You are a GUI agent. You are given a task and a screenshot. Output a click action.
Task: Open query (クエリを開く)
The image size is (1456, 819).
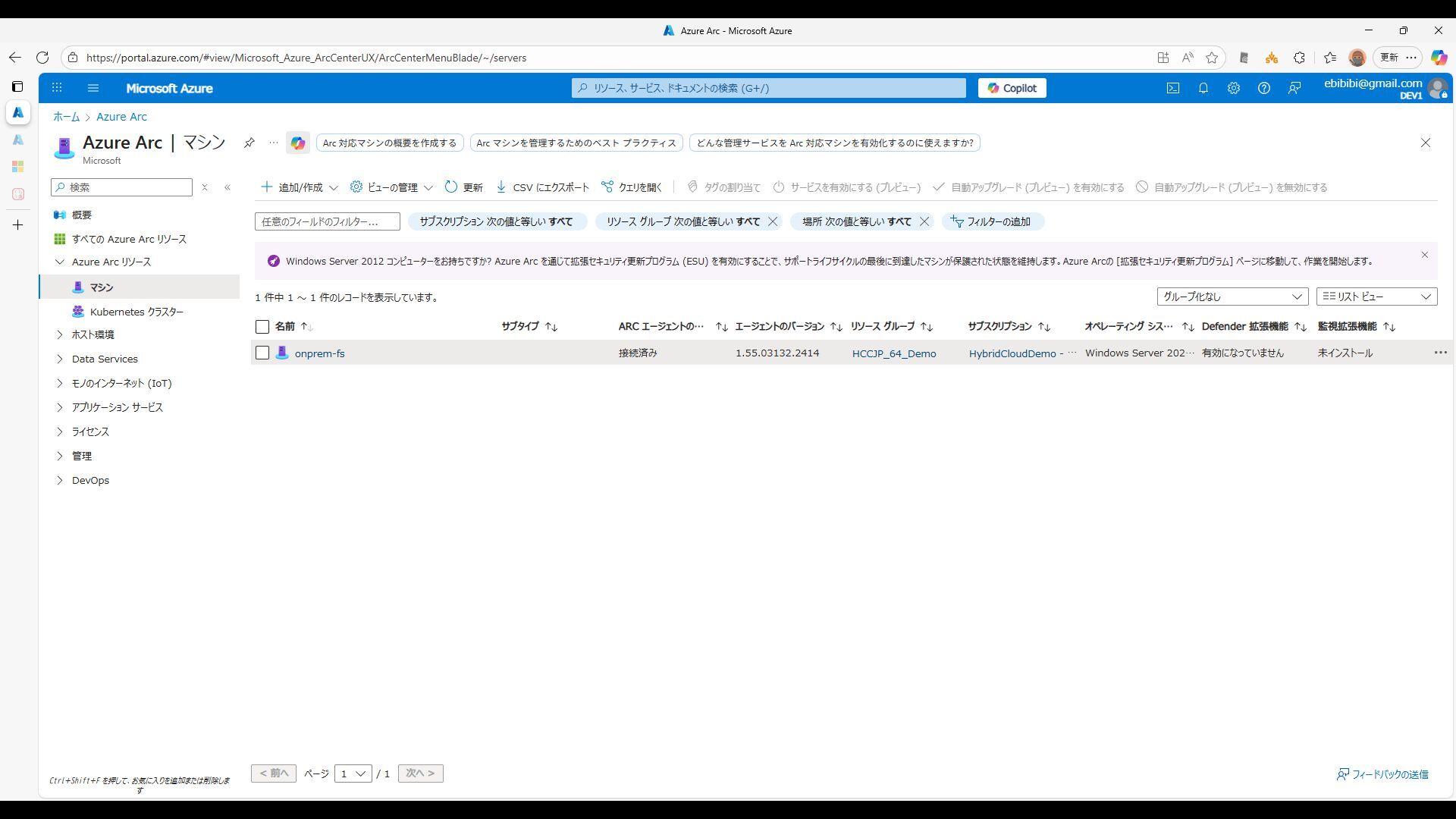[632, 187]
